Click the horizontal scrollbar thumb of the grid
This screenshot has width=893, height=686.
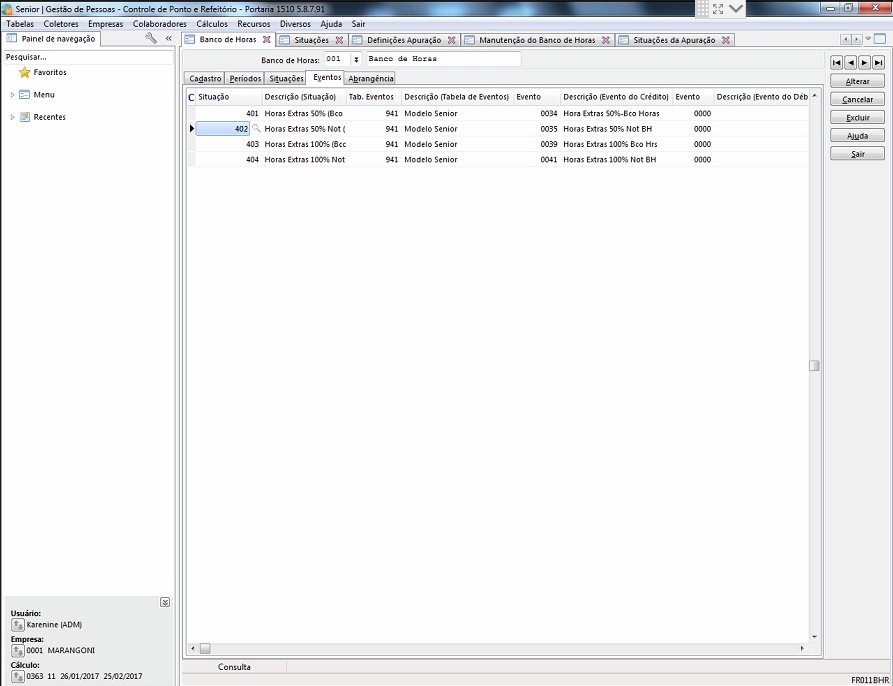click(x=205, y=648)
